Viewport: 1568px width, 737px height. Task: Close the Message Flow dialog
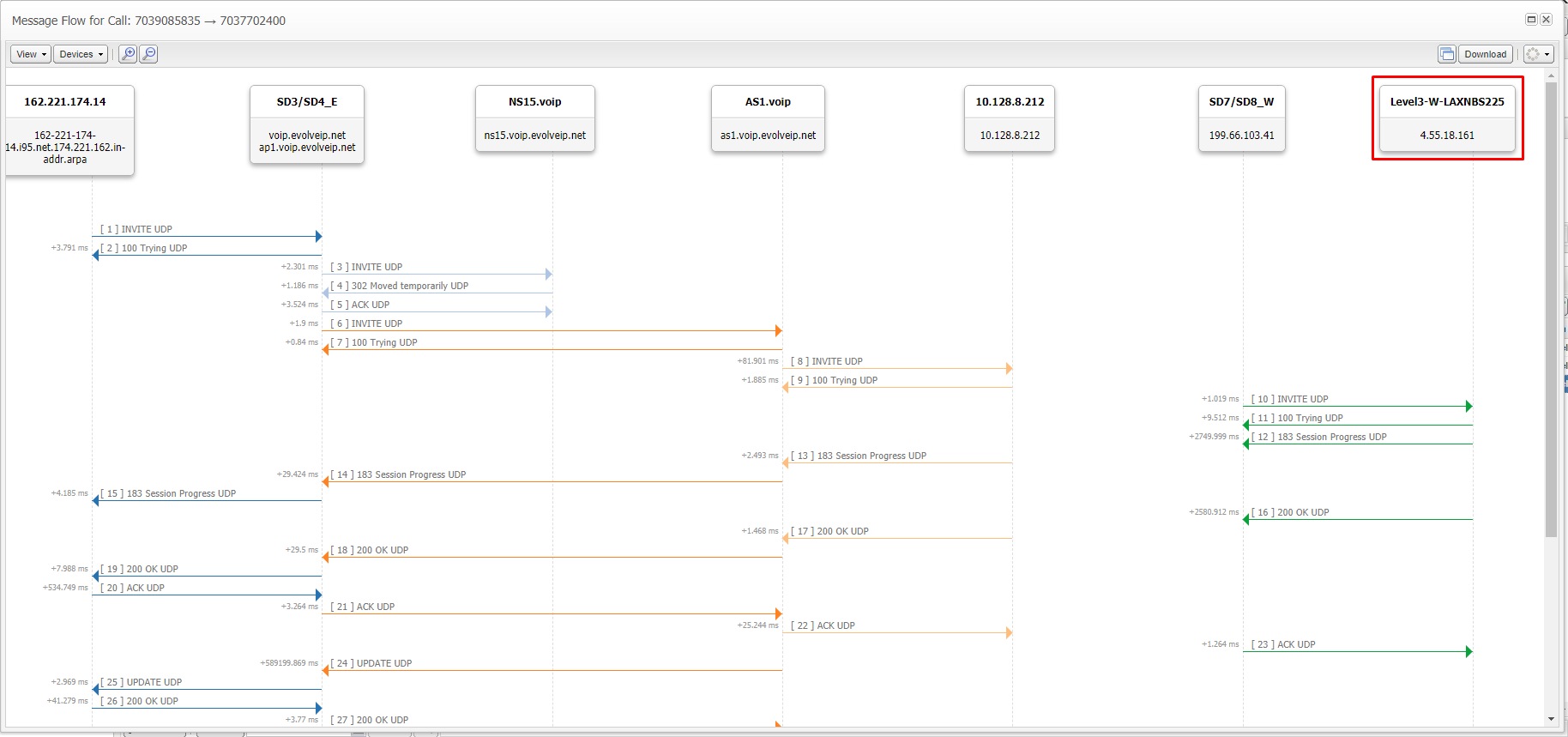click(x=1546, y=20)
